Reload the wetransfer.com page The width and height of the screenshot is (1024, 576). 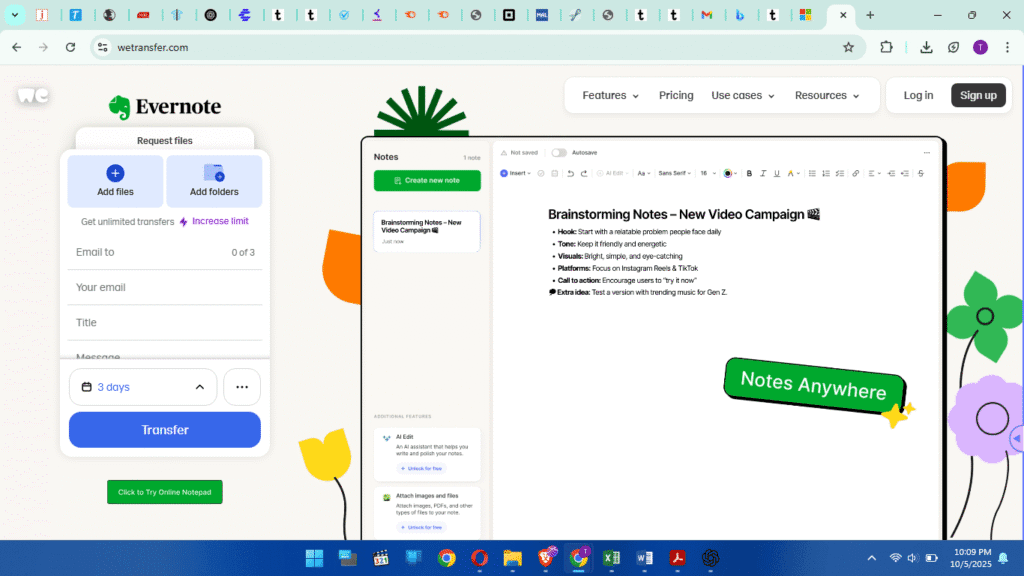(x=71, y=47)
